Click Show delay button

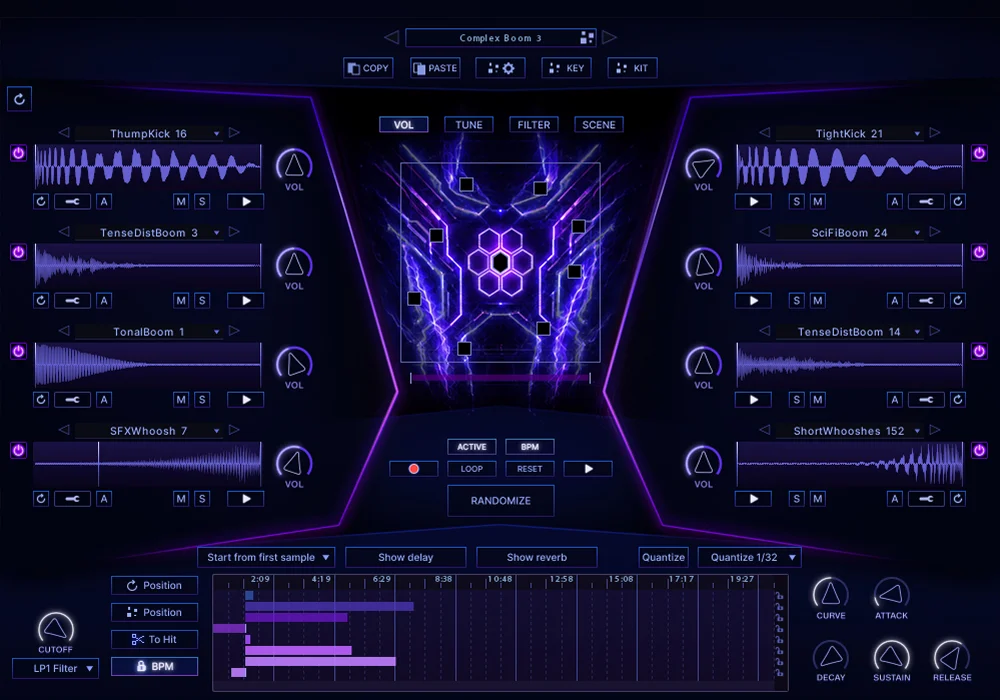pos(406,557)
